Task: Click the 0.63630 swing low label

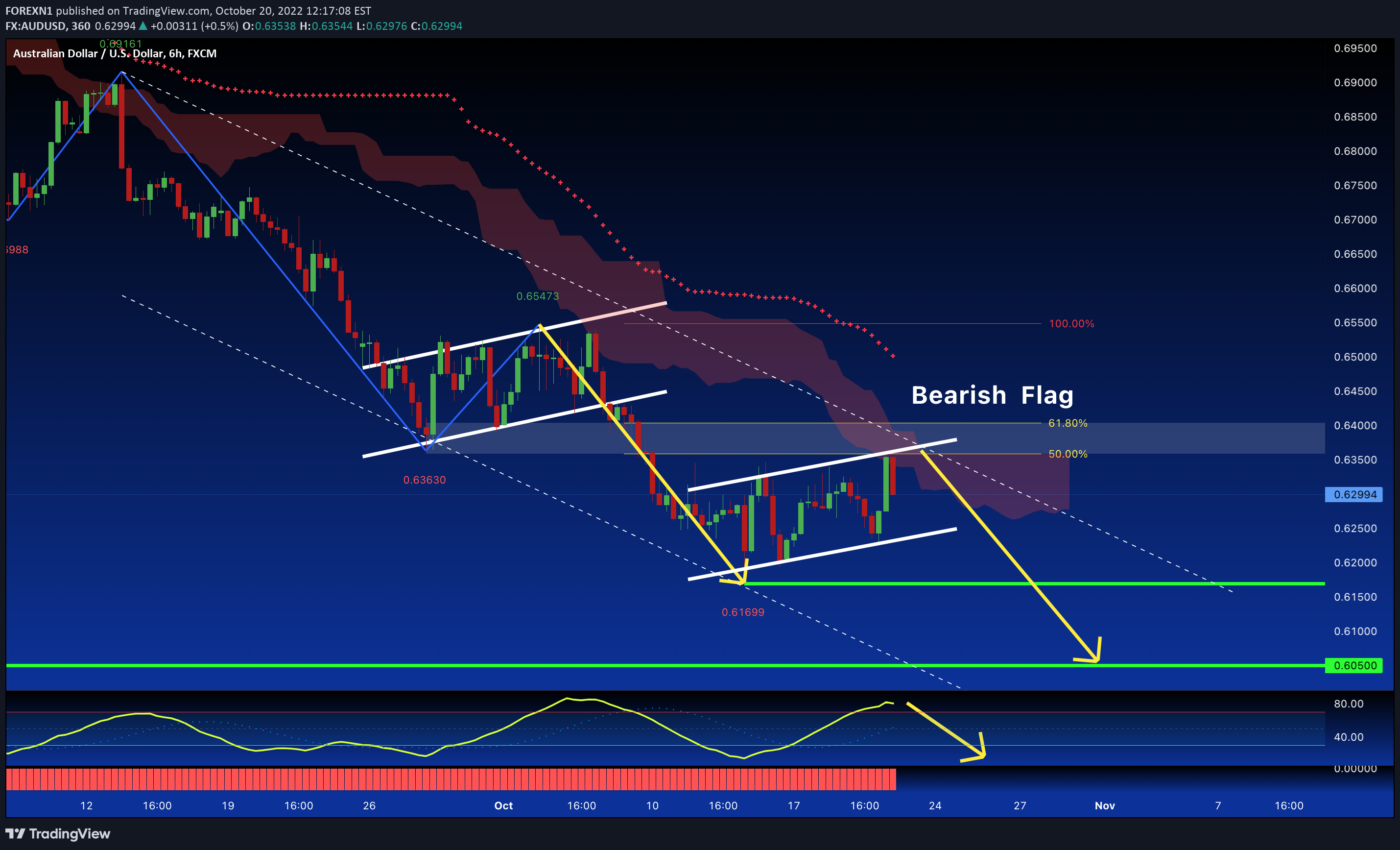Action: click(x=425, y=480)
